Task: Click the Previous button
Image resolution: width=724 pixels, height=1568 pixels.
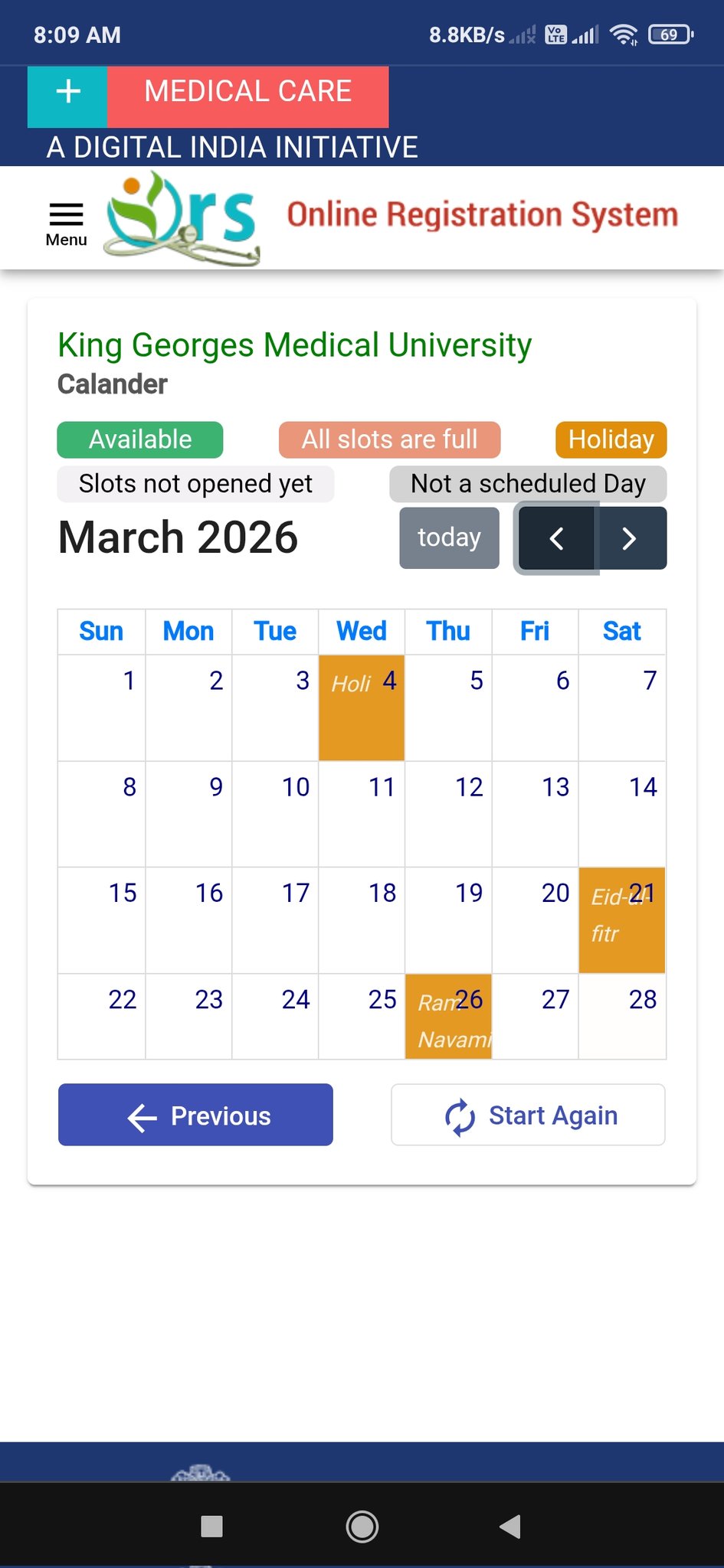Action: (195, 1115)
